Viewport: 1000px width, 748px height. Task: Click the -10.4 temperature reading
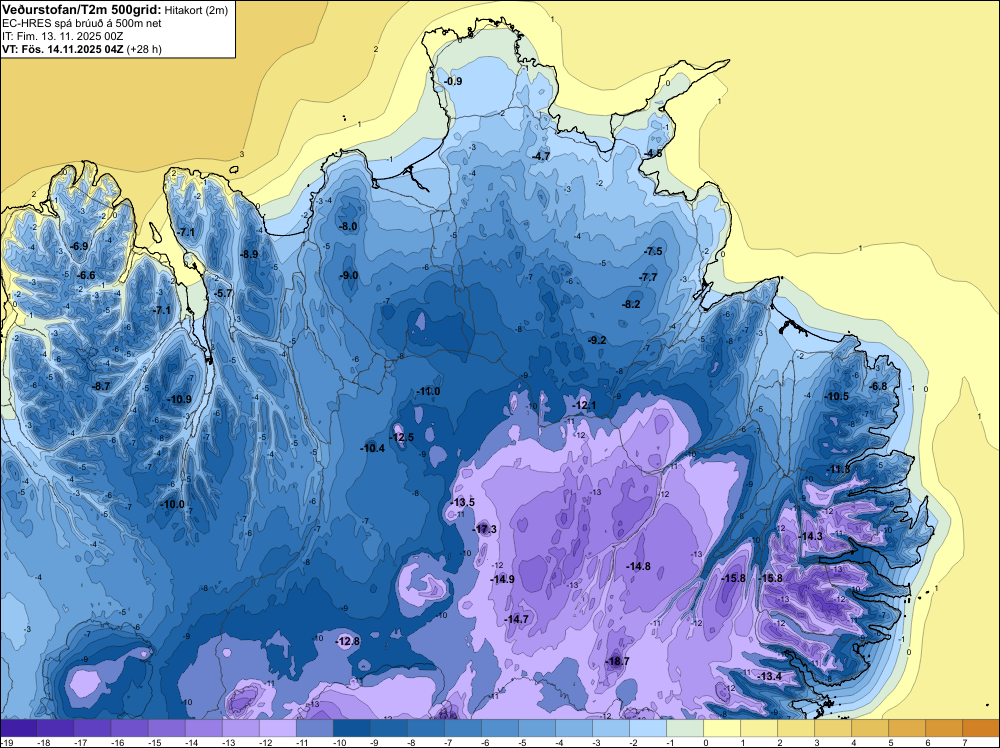coord(372,448)
